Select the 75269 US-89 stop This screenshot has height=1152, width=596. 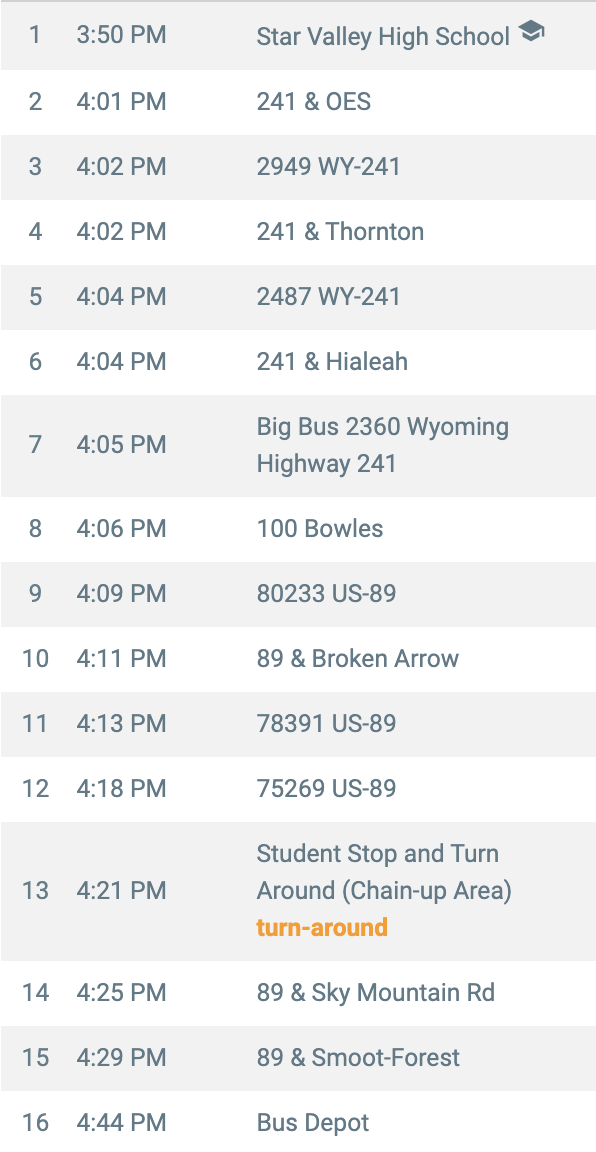298,790
